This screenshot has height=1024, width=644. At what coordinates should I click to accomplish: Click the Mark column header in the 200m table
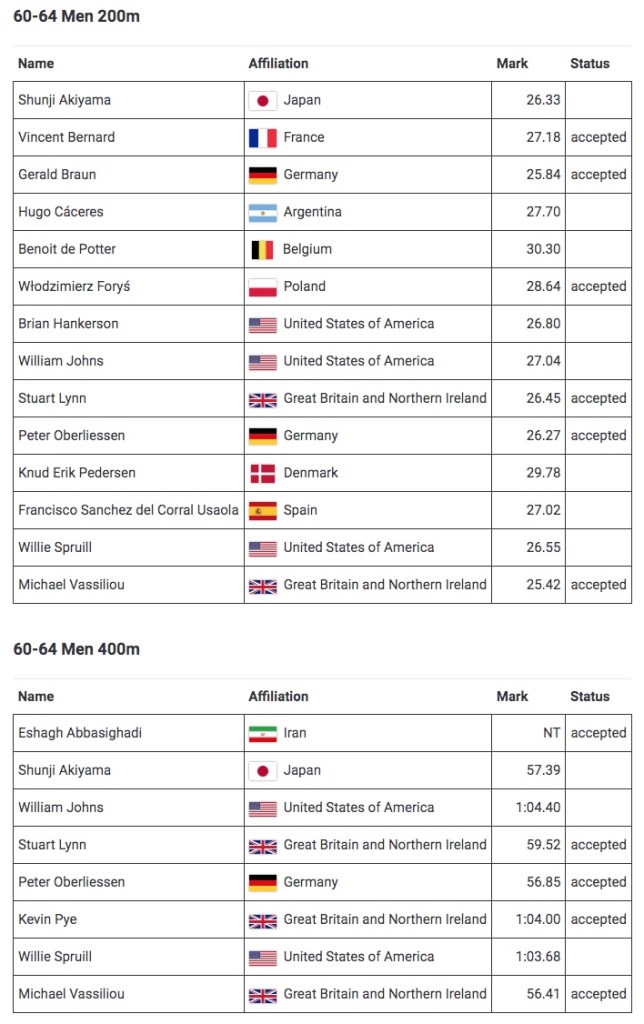tap(512, 63)
